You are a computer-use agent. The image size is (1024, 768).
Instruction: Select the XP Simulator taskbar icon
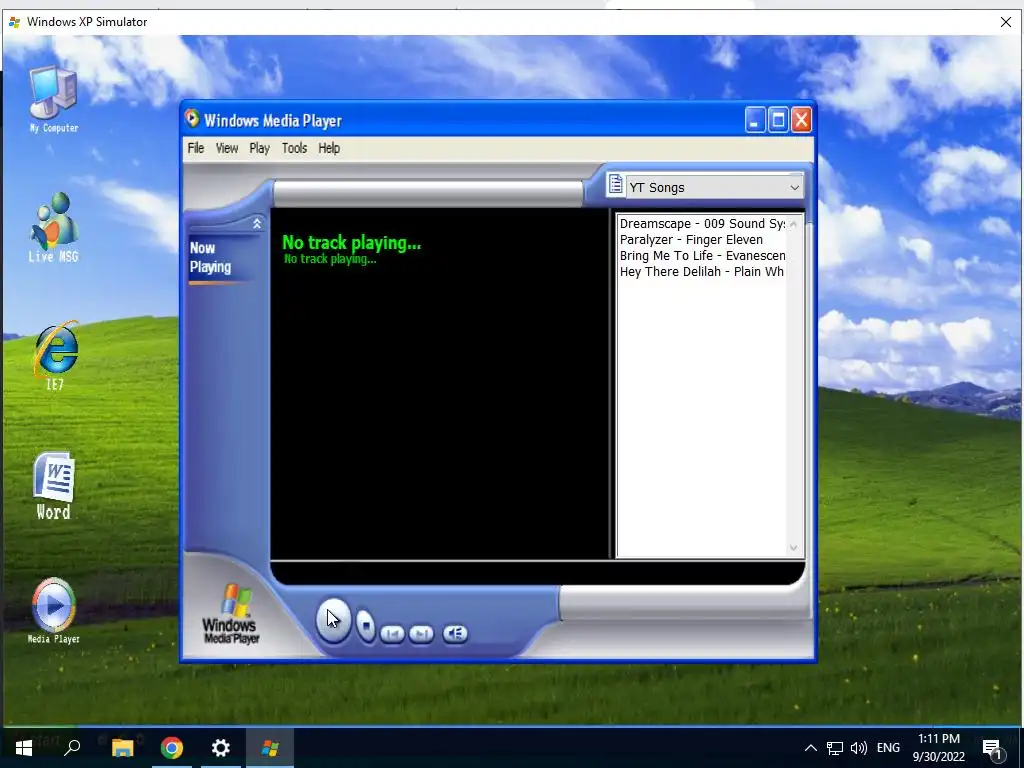pos(270,748)
